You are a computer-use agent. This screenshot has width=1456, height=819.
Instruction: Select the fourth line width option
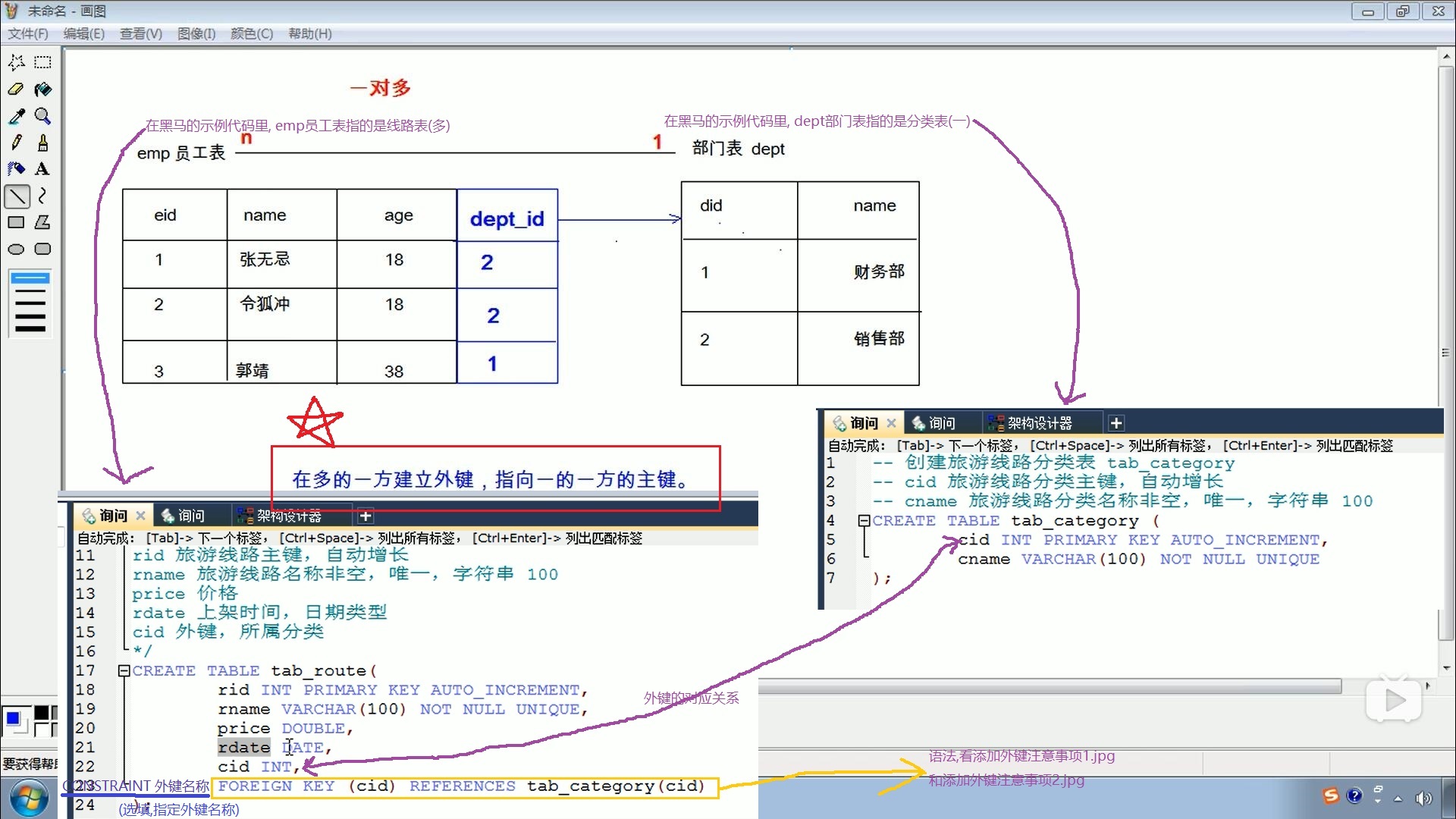point(30,315)
